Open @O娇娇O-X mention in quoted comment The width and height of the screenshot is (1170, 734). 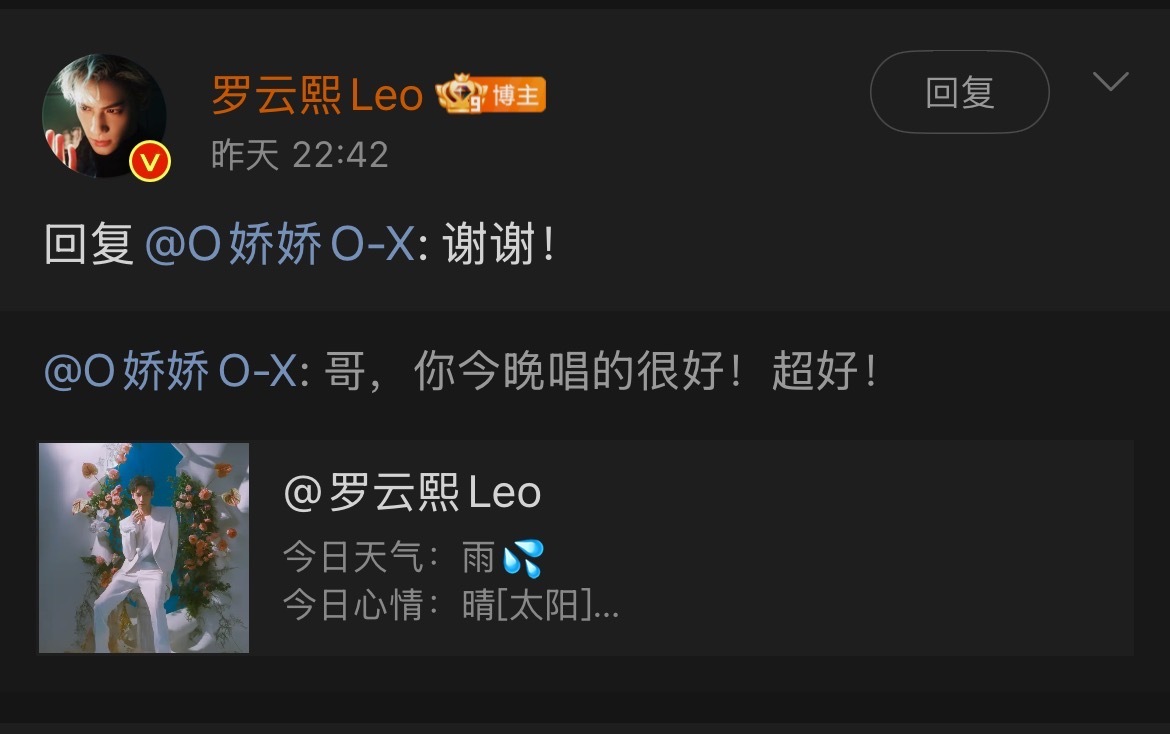(171, 371)
